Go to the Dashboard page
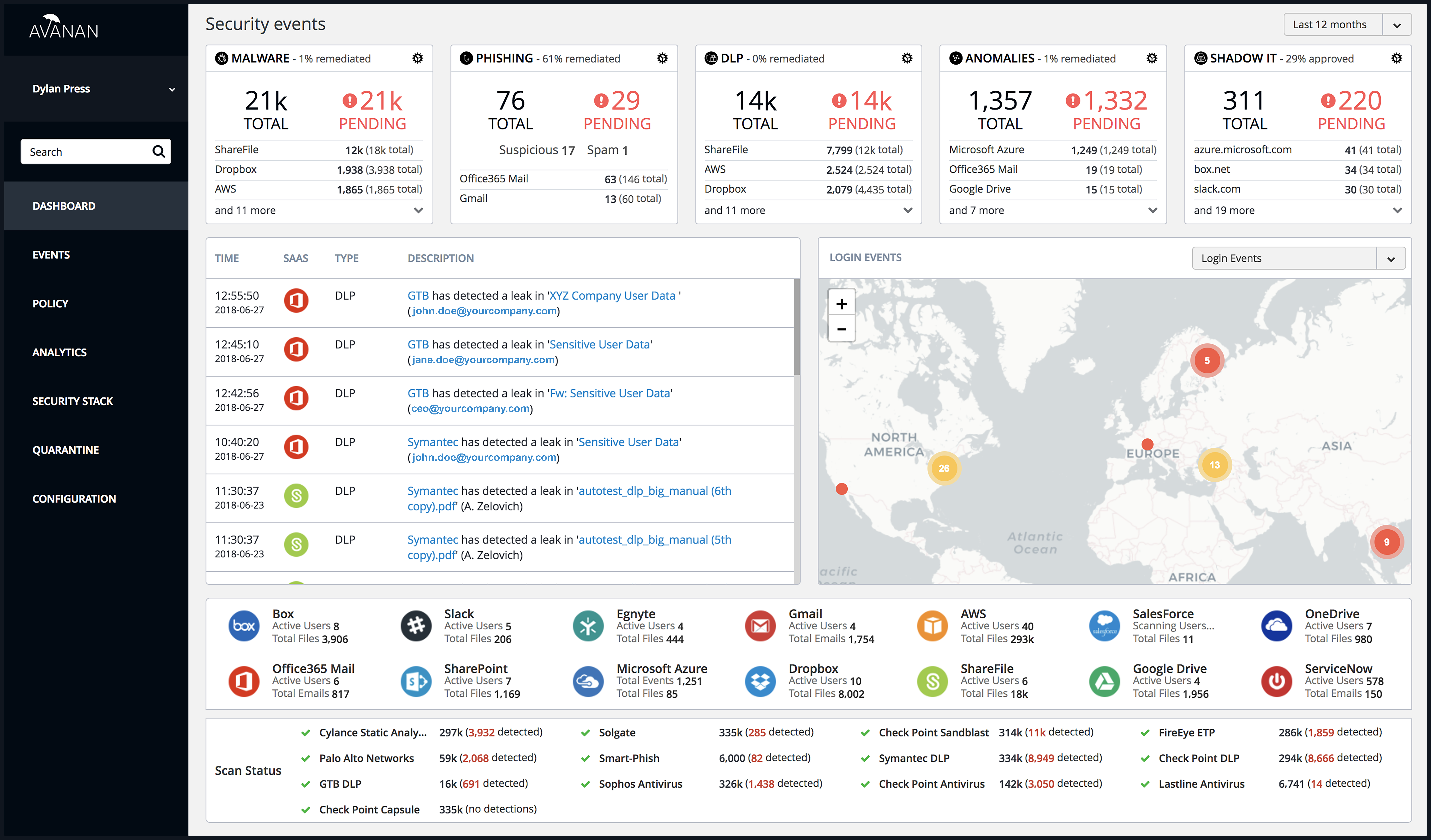This screenshot has height=840, width=1431. (x=96, y=206)
